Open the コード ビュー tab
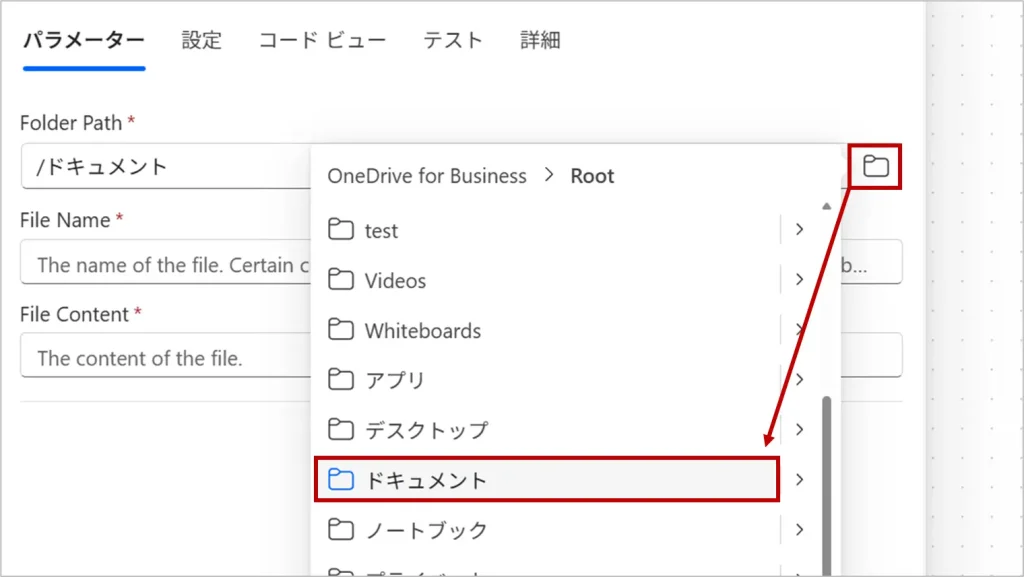 (322, 41)
